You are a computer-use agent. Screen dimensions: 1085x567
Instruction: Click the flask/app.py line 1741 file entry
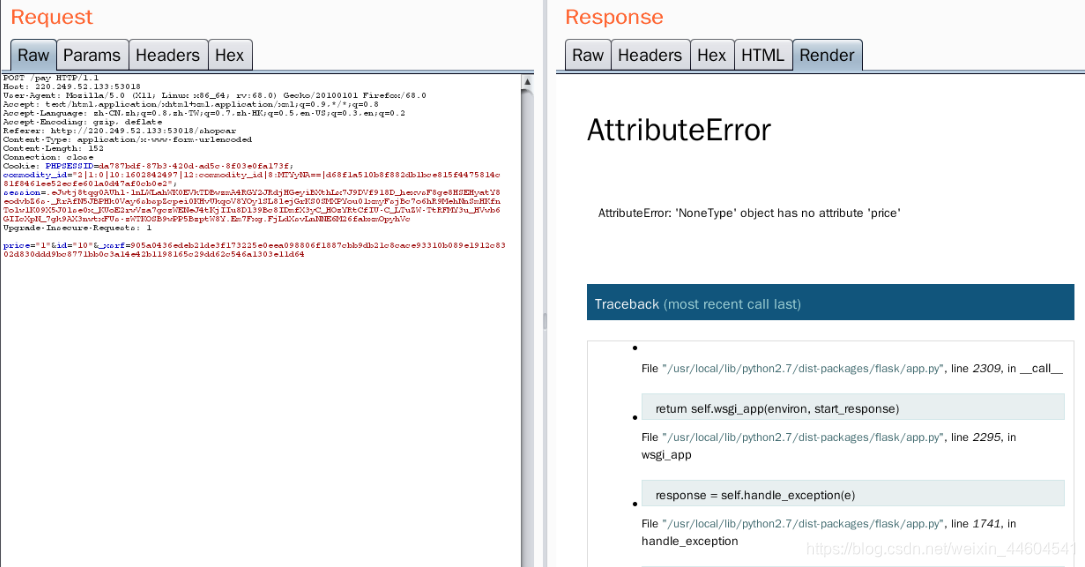pyautogui.click(x=828, y=532)
